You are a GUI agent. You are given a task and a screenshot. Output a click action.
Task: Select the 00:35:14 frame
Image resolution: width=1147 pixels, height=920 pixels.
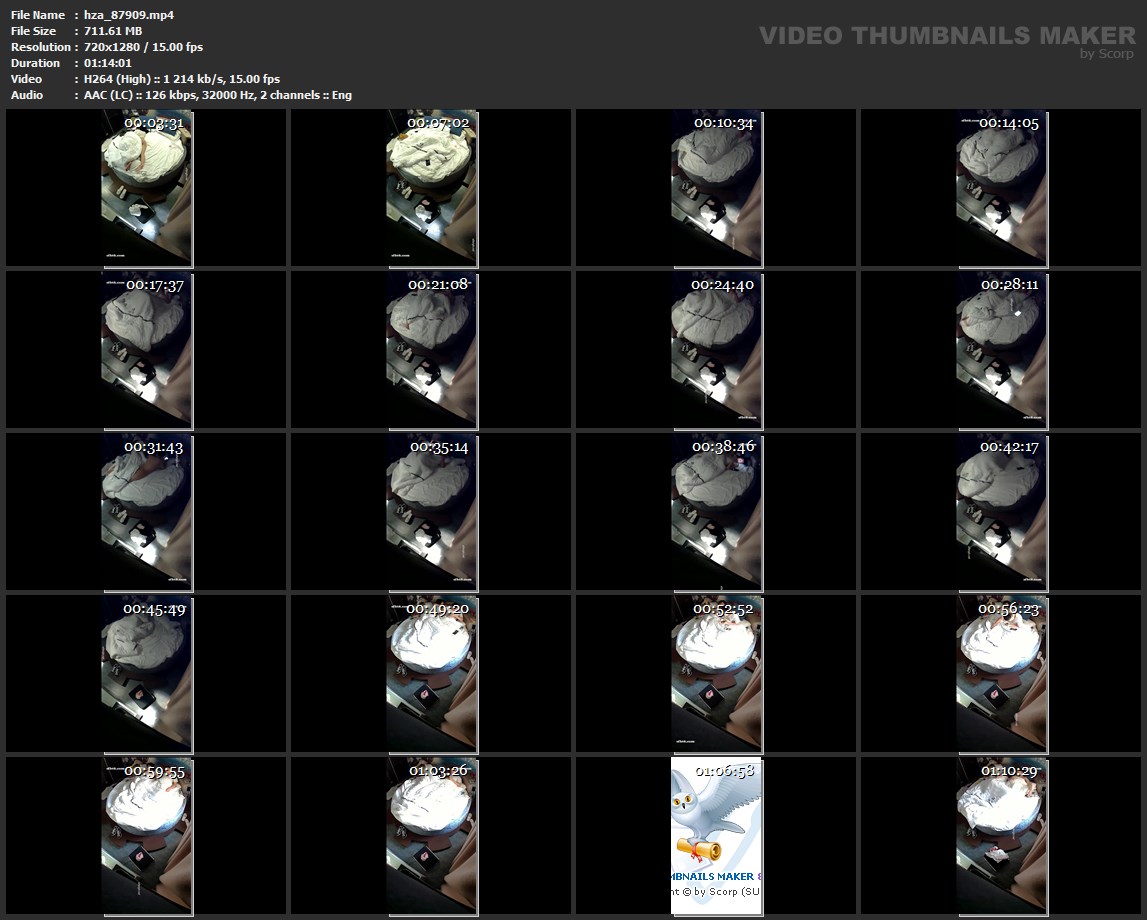tap(432, 512)
